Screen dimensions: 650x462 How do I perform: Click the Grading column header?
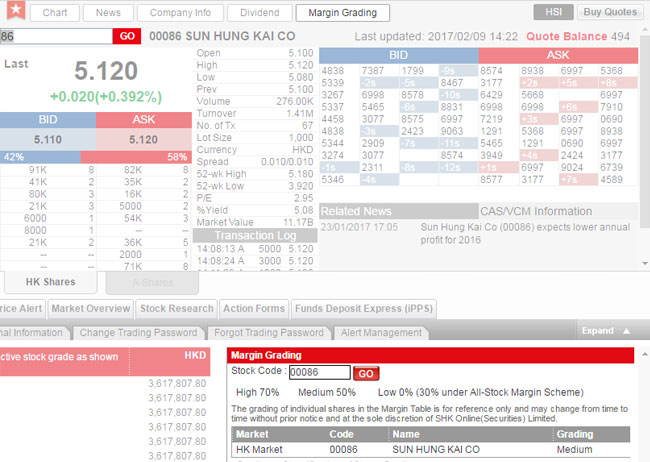(575, 434)
